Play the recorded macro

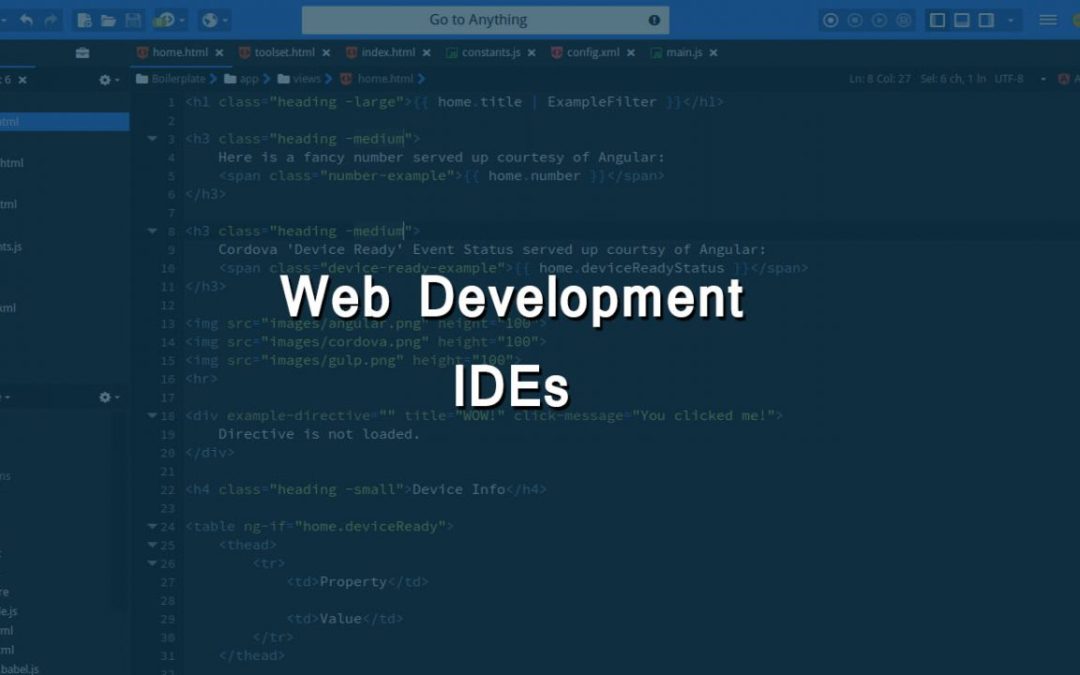(878, 19)
